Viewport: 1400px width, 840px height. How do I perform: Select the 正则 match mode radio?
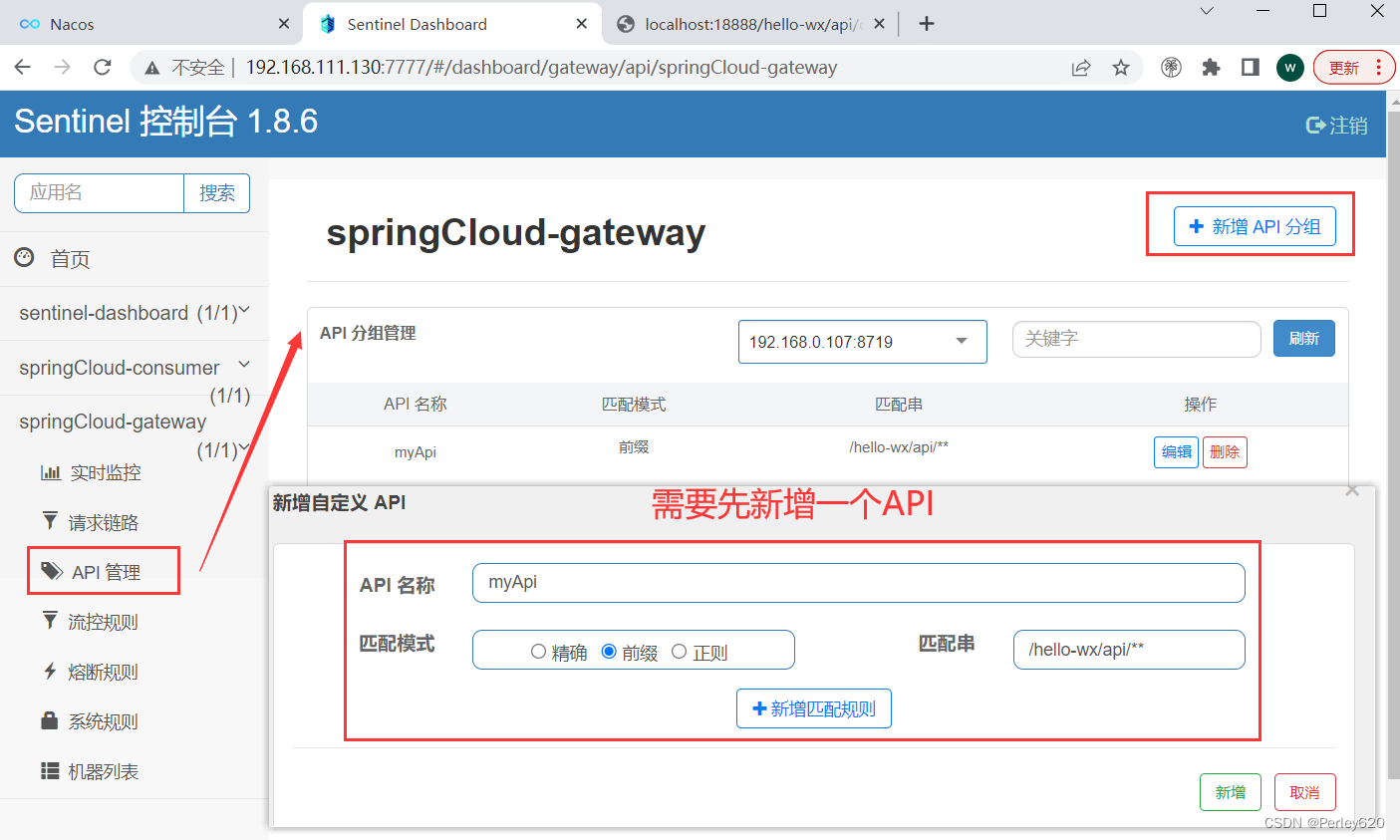tap(680, 652)
